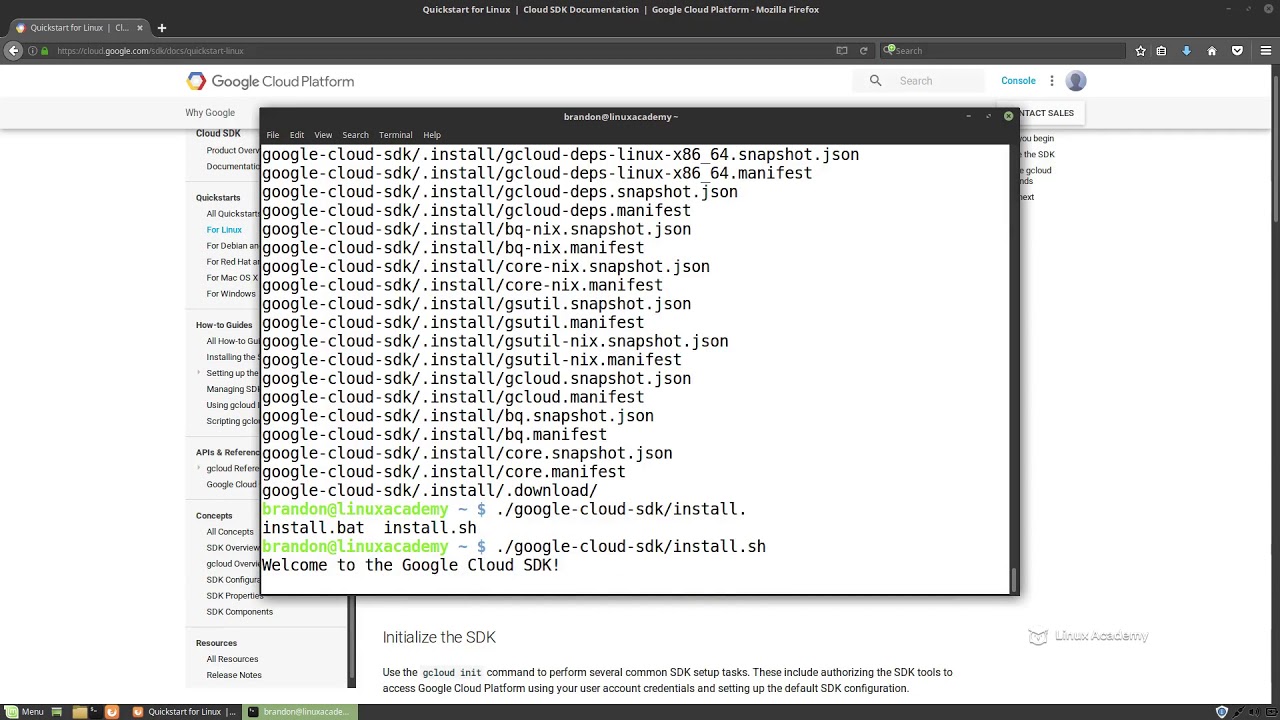
Task: Open the terminal Search menu
Action: 355,135
